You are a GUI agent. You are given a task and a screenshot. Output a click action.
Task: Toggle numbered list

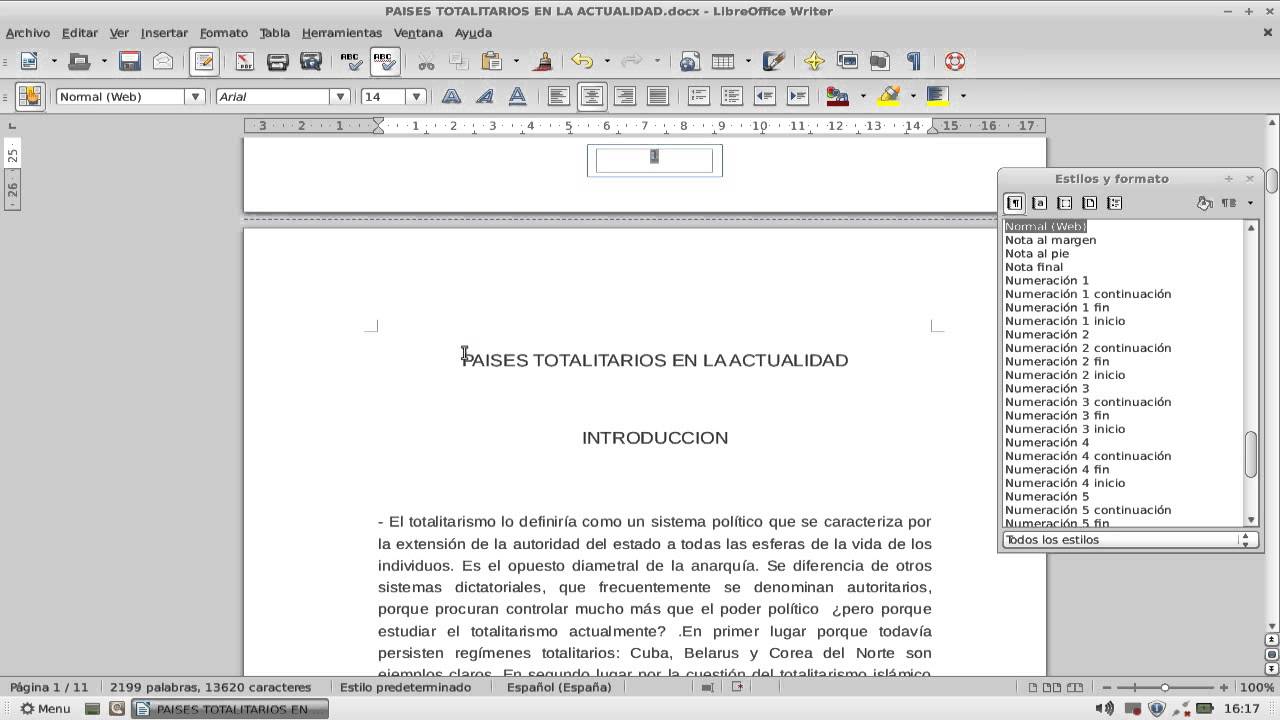tap(699, 96)
